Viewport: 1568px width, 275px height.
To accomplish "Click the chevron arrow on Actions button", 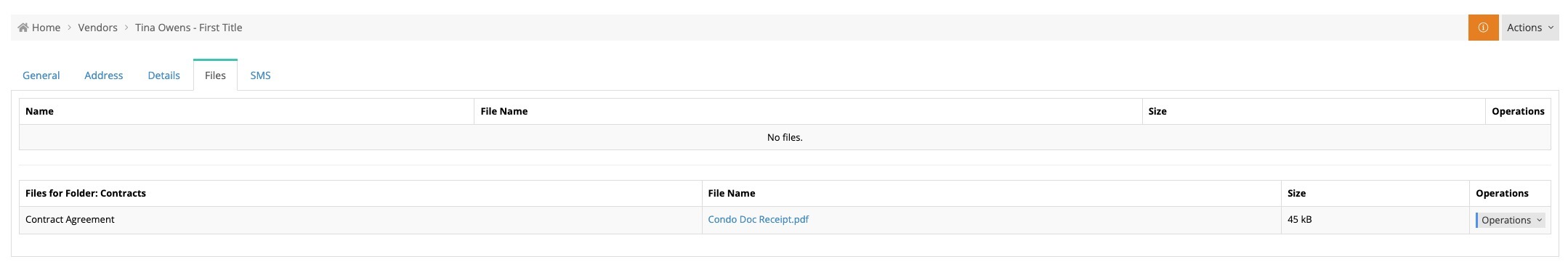I will [x=1551, y=28].
